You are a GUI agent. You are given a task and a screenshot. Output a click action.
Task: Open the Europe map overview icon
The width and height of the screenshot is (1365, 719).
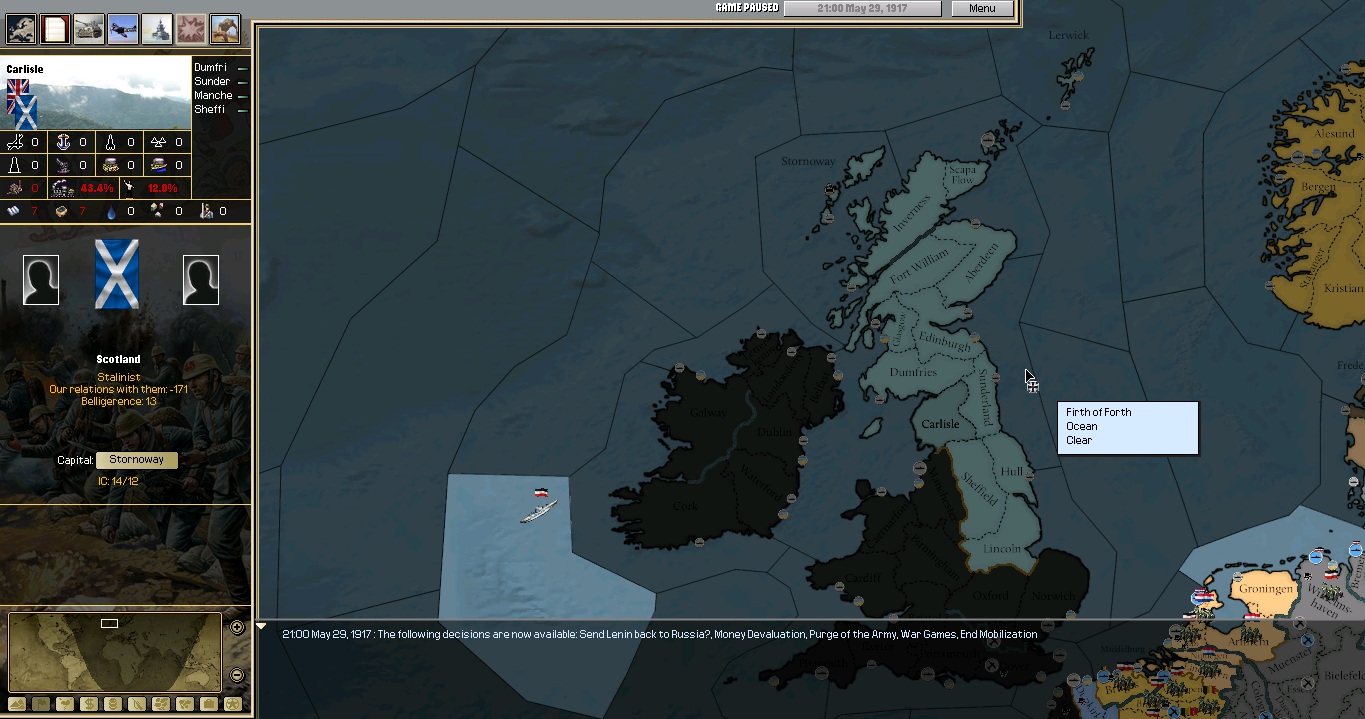[x=21, y=28]
